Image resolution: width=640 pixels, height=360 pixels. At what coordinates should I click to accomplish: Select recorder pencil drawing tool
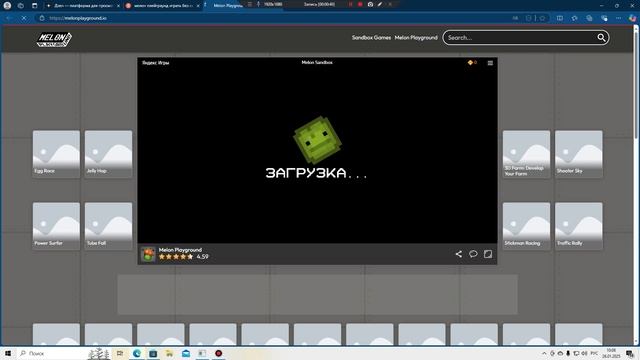[x=380, y=4]
